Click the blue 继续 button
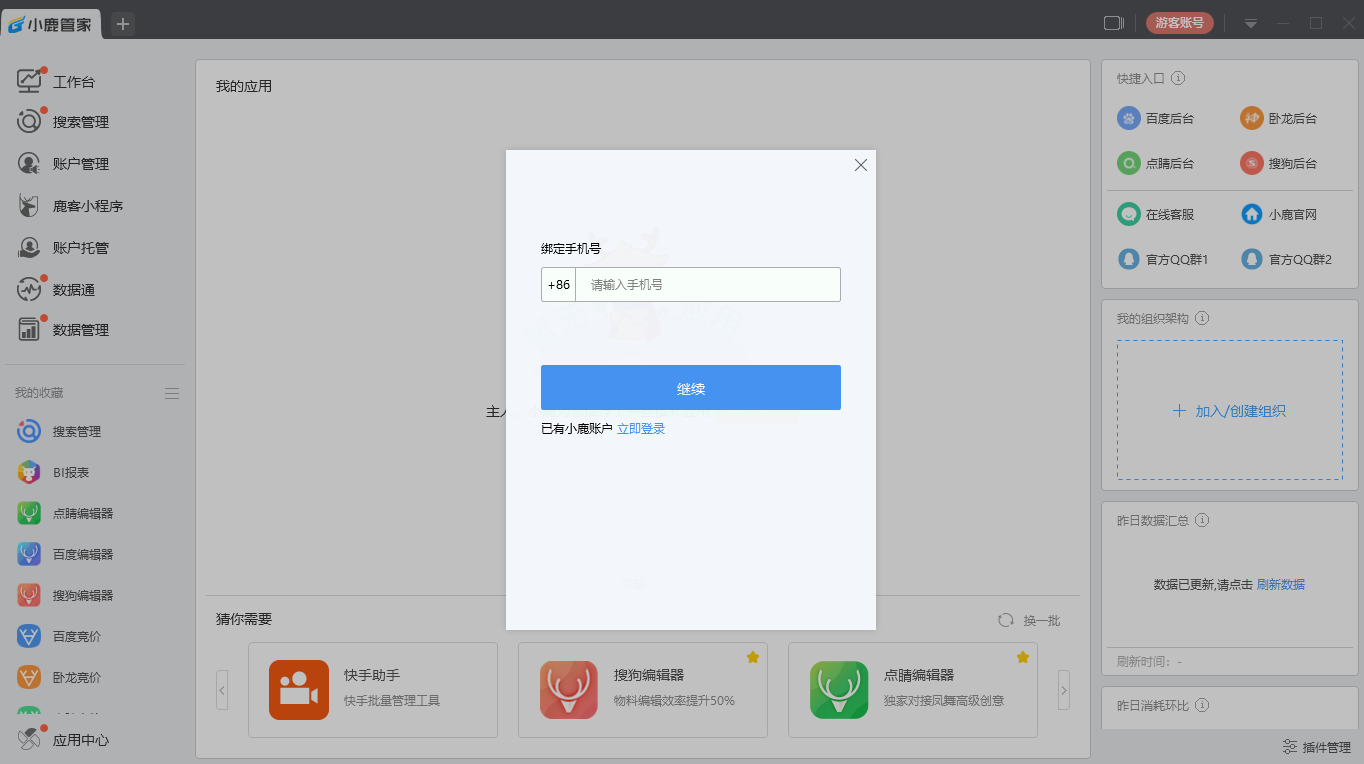This screenshot has width=1364, height=764. [691, 388]
